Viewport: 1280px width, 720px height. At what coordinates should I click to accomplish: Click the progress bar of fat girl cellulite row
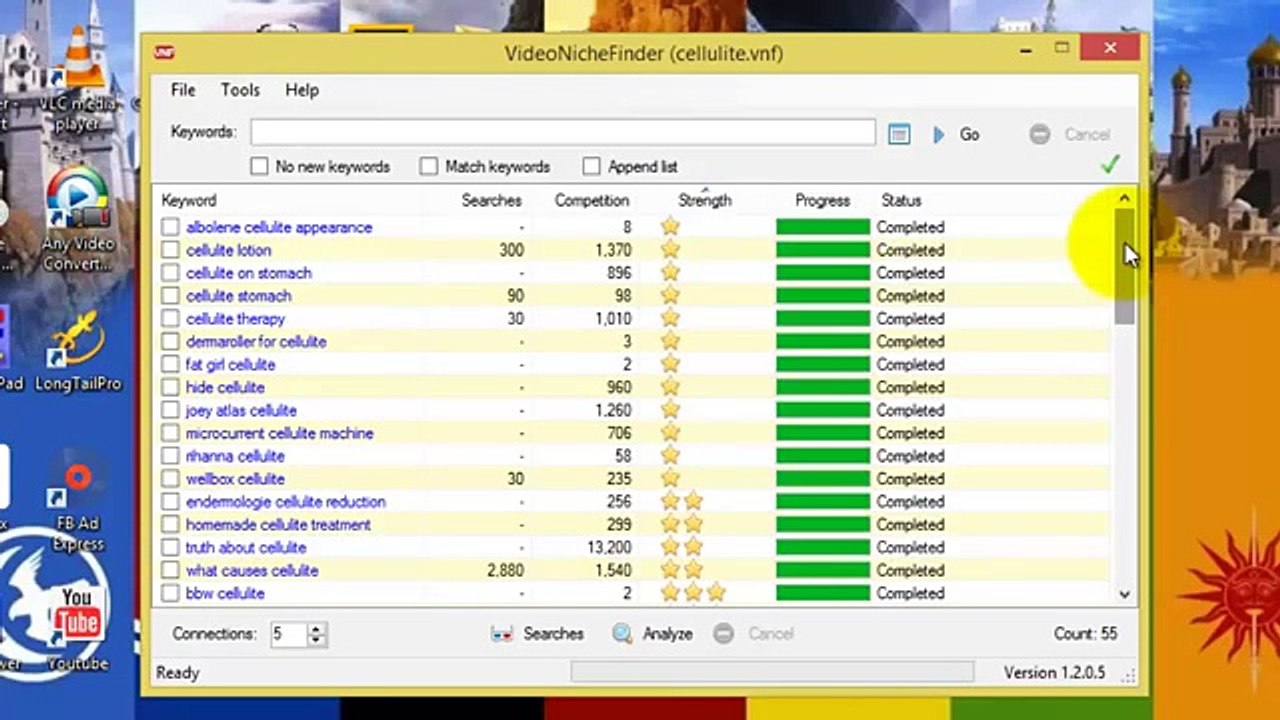823,364
